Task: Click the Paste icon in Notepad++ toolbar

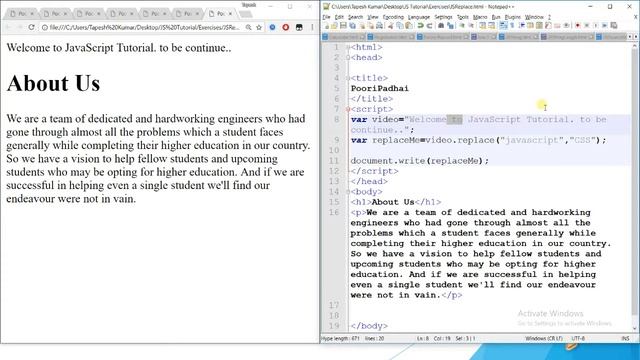Action: (409, 26)
